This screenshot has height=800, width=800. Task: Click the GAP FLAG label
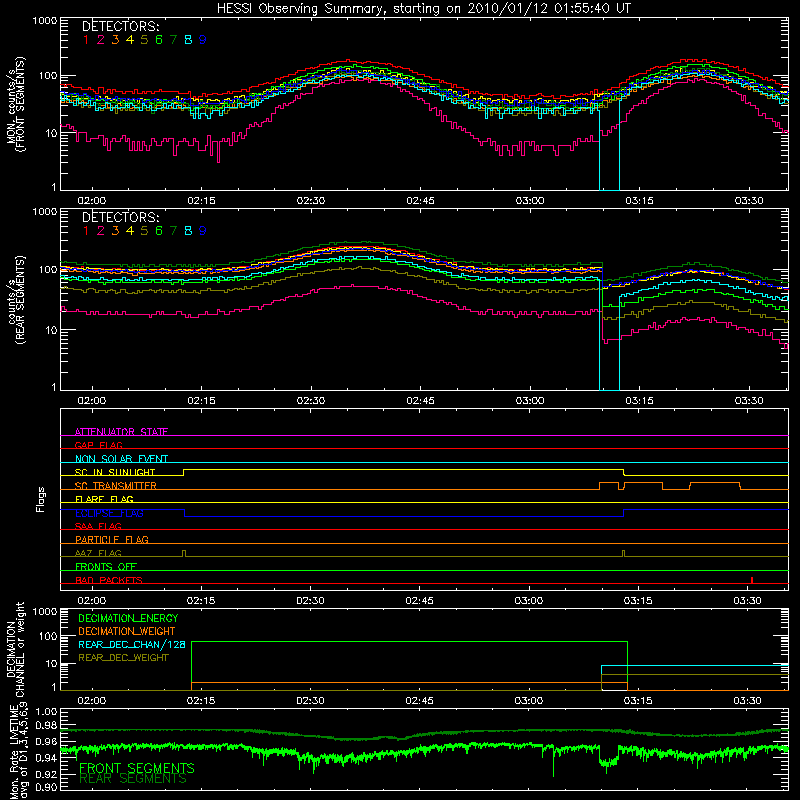(x=98, y=445)
